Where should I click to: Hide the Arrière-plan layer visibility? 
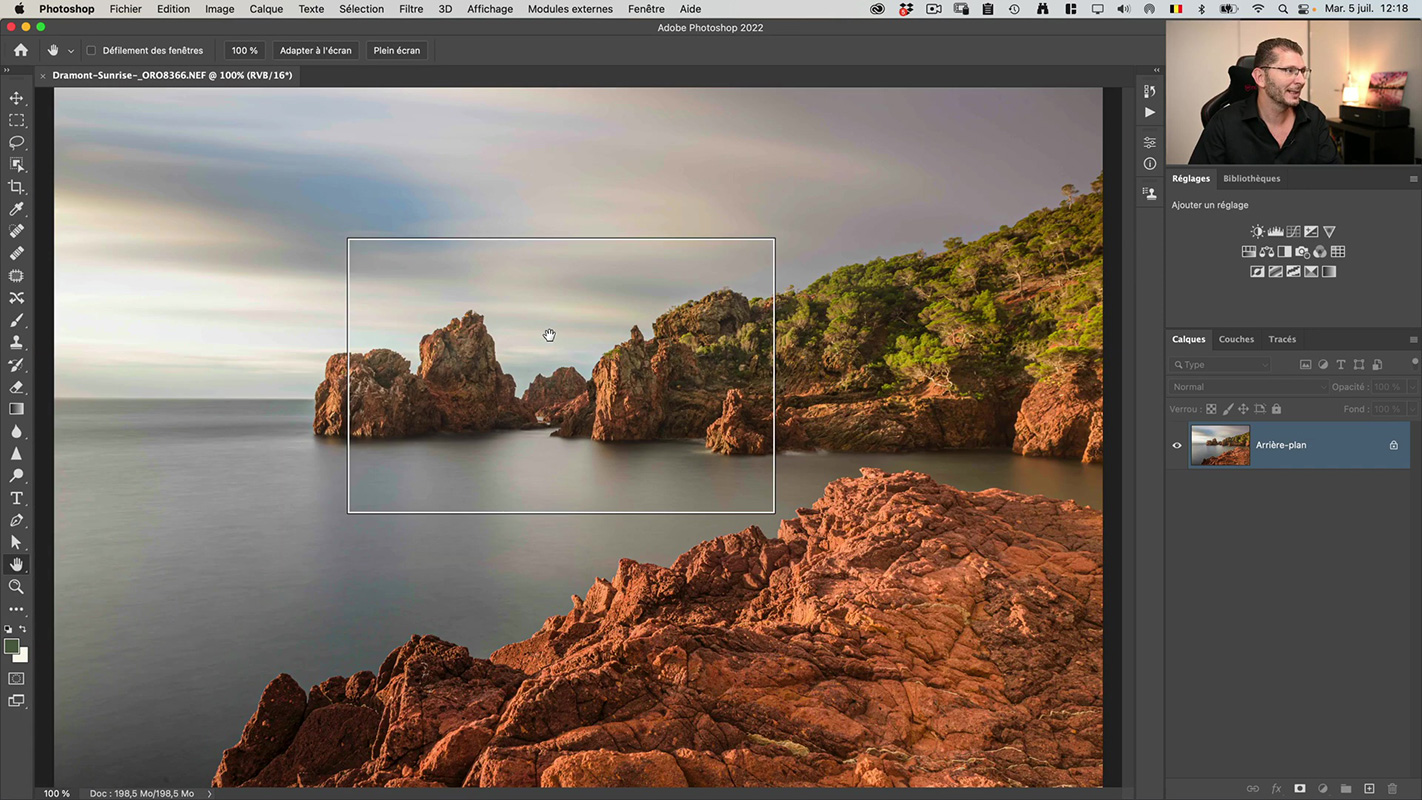coord(1177,446)
